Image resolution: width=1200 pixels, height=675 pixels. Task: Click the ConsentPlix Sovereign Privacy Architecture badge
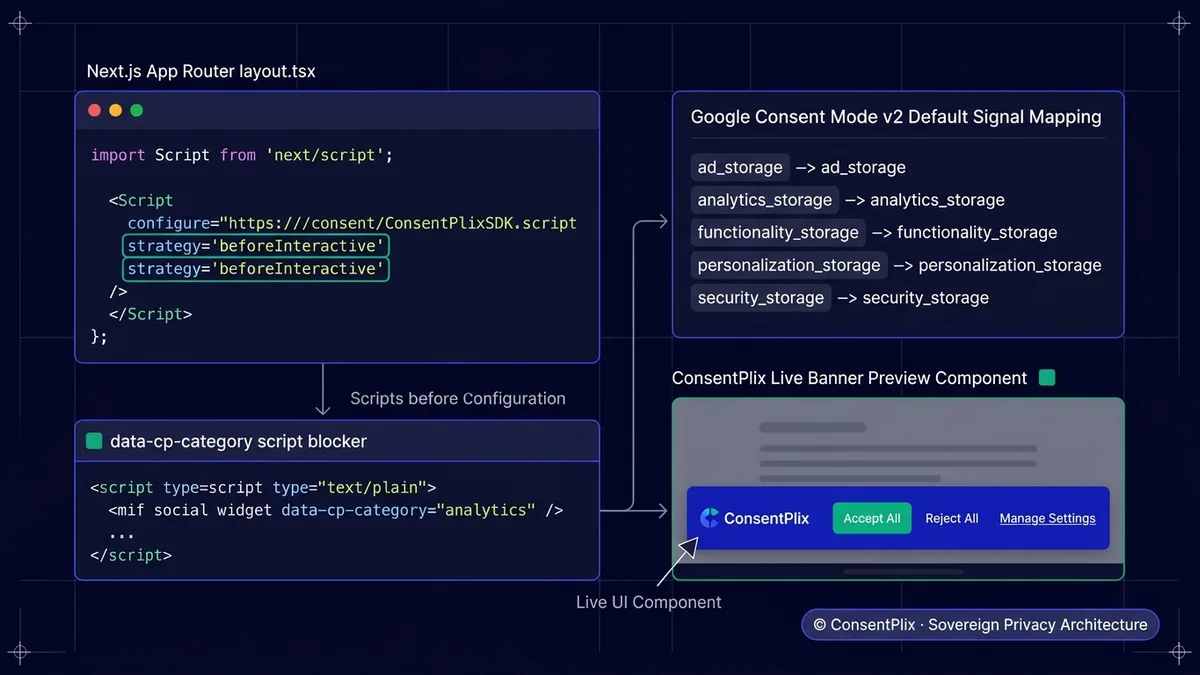(980, 625)
